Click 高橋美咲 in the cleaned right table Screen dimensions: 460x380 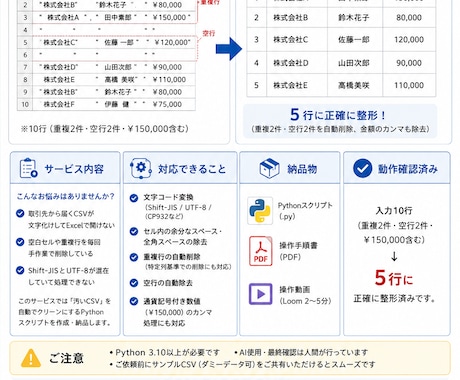354,85
